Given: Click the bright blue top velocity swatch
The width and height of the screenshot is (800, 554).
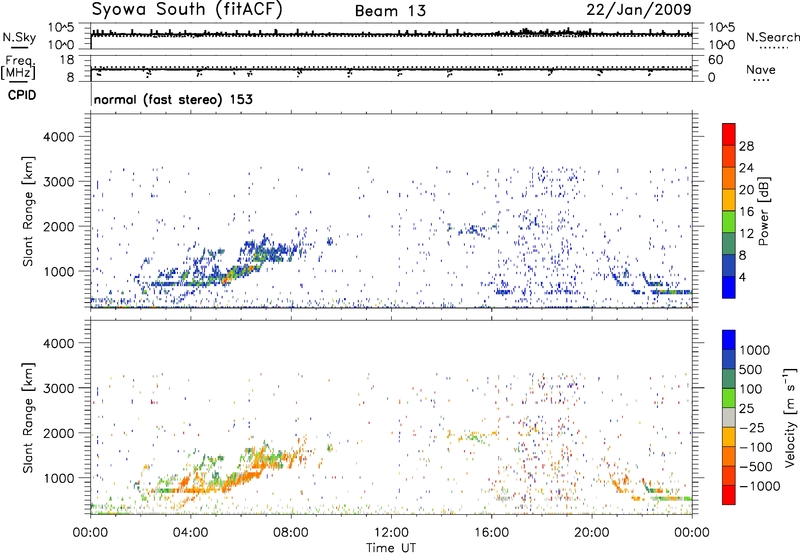Looking at the screenshot, I should click(729, 340).
